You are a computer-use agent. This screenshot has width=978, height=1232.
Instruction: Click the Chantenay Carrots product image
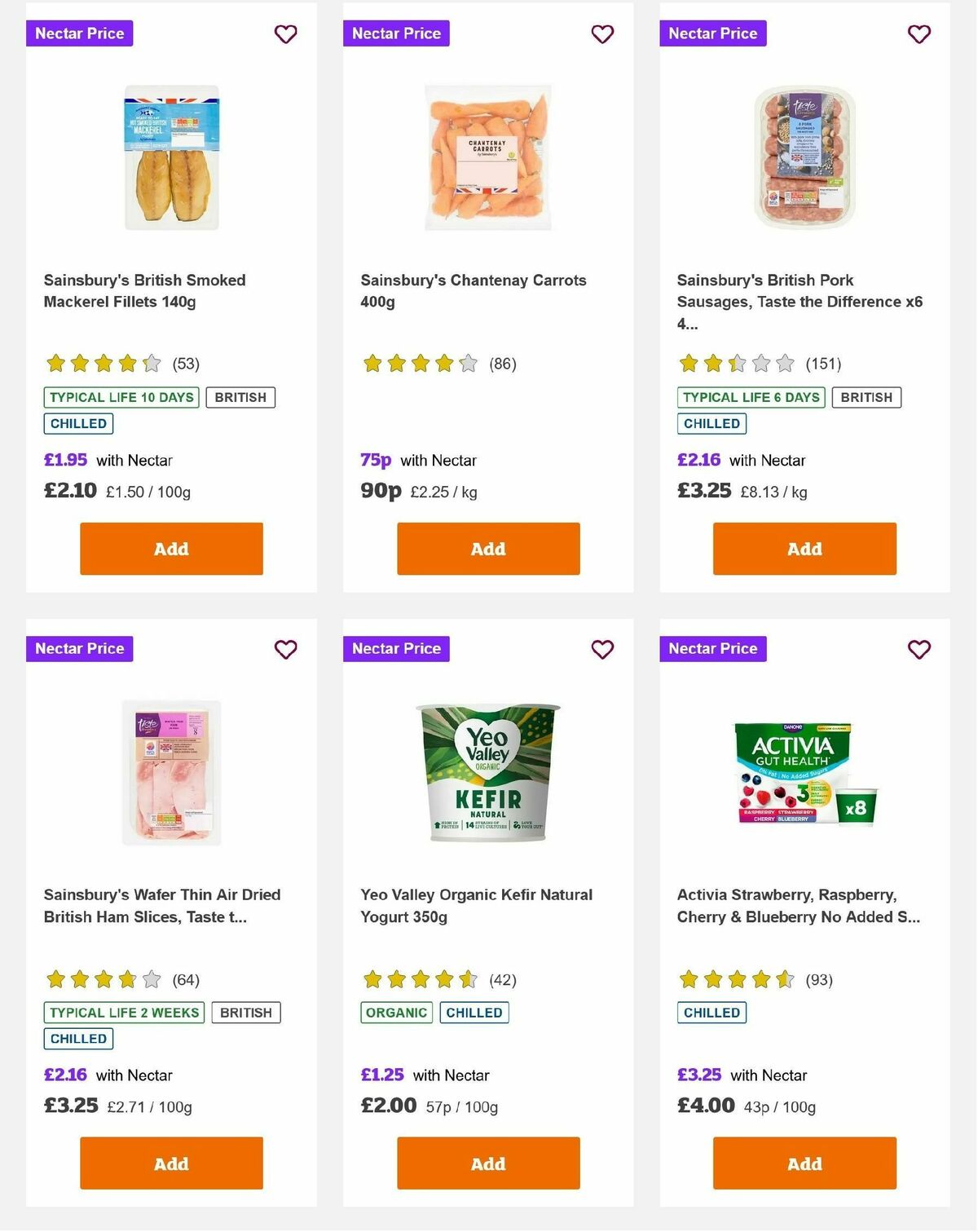click(x=487, y=155)
